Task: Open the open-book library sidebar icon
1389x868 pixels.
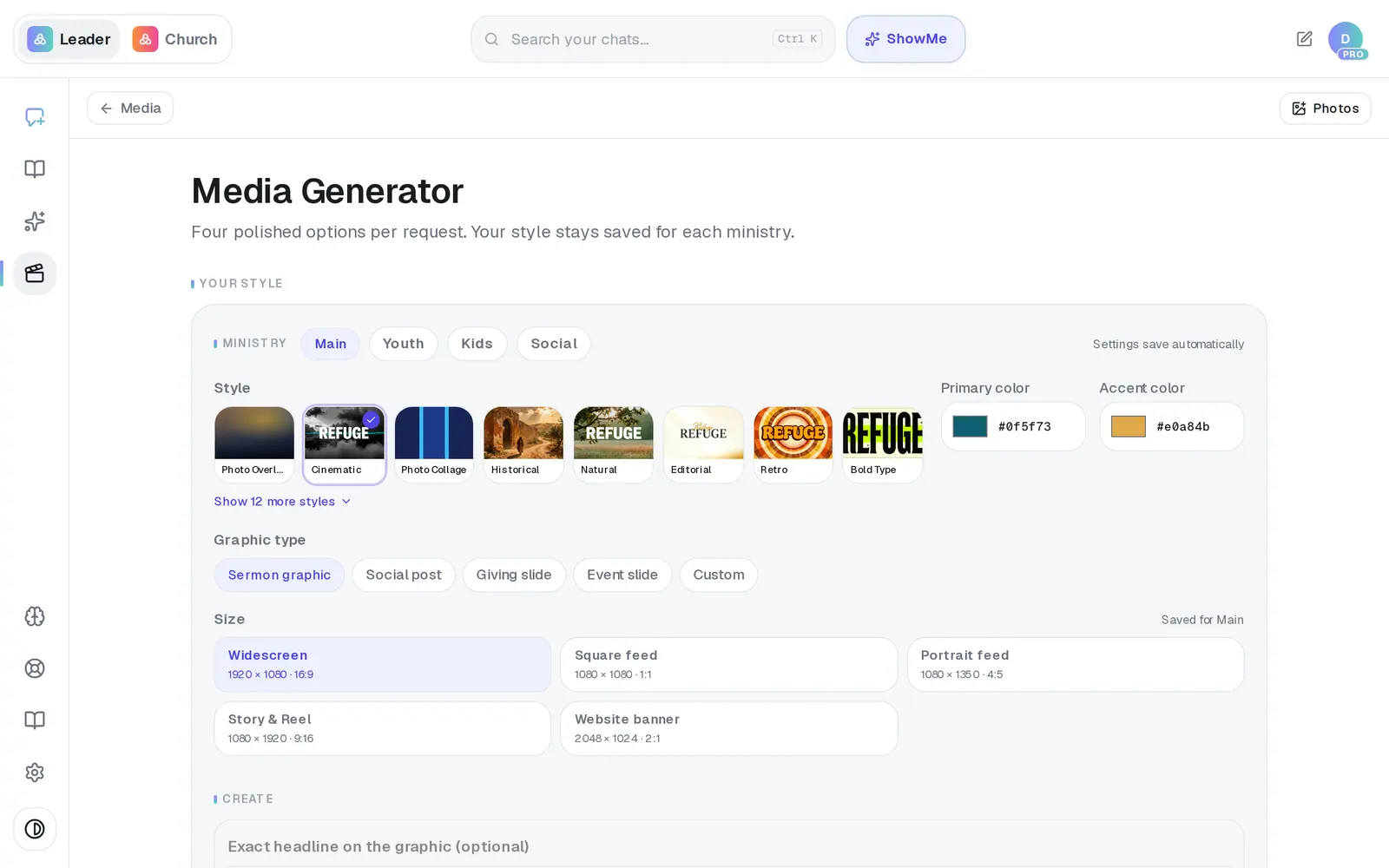Action: 35,169
